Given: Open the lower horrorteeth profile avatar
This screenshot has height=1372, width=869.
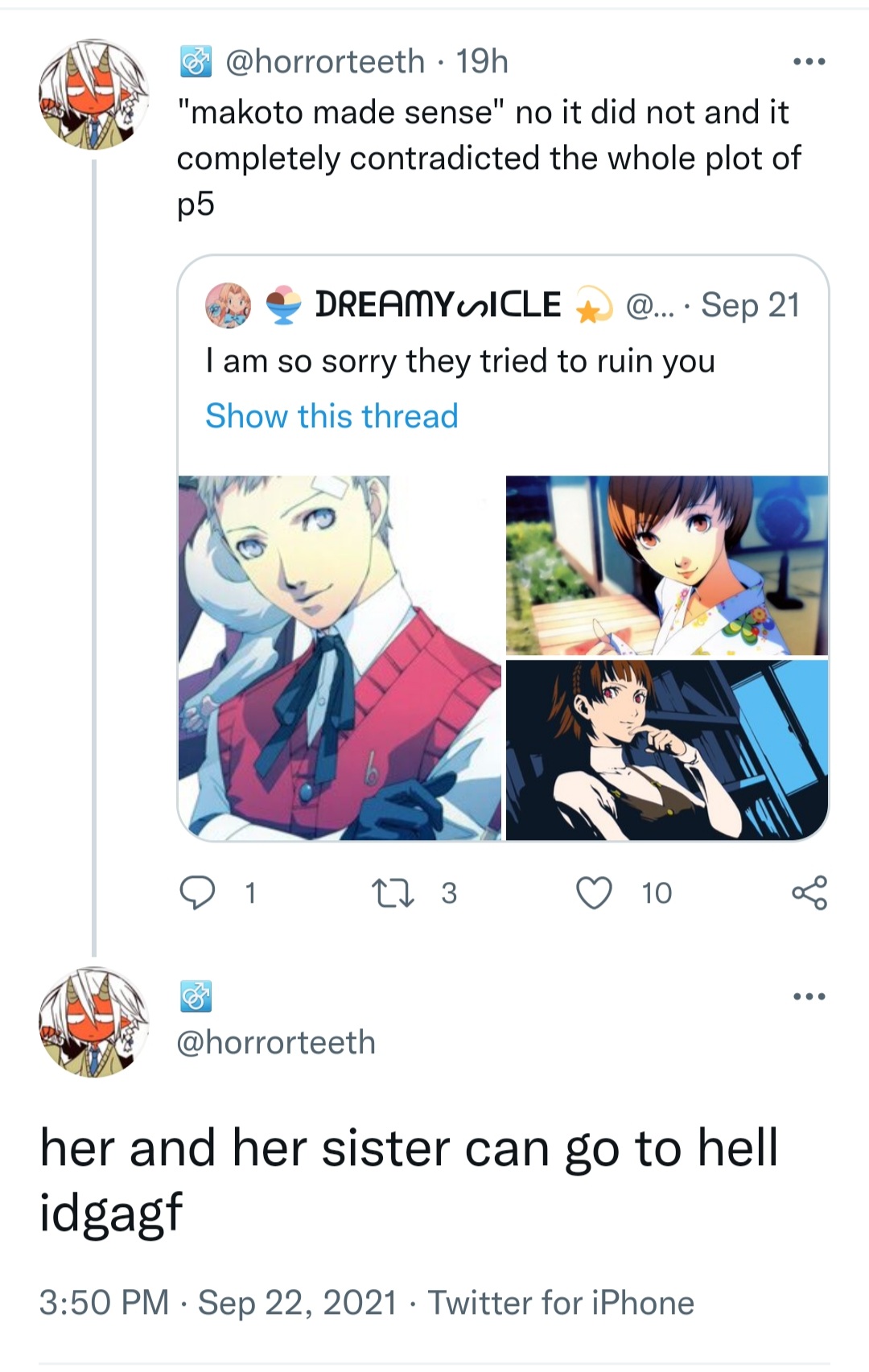Looking at the screenshot, I should (94, 1022).
